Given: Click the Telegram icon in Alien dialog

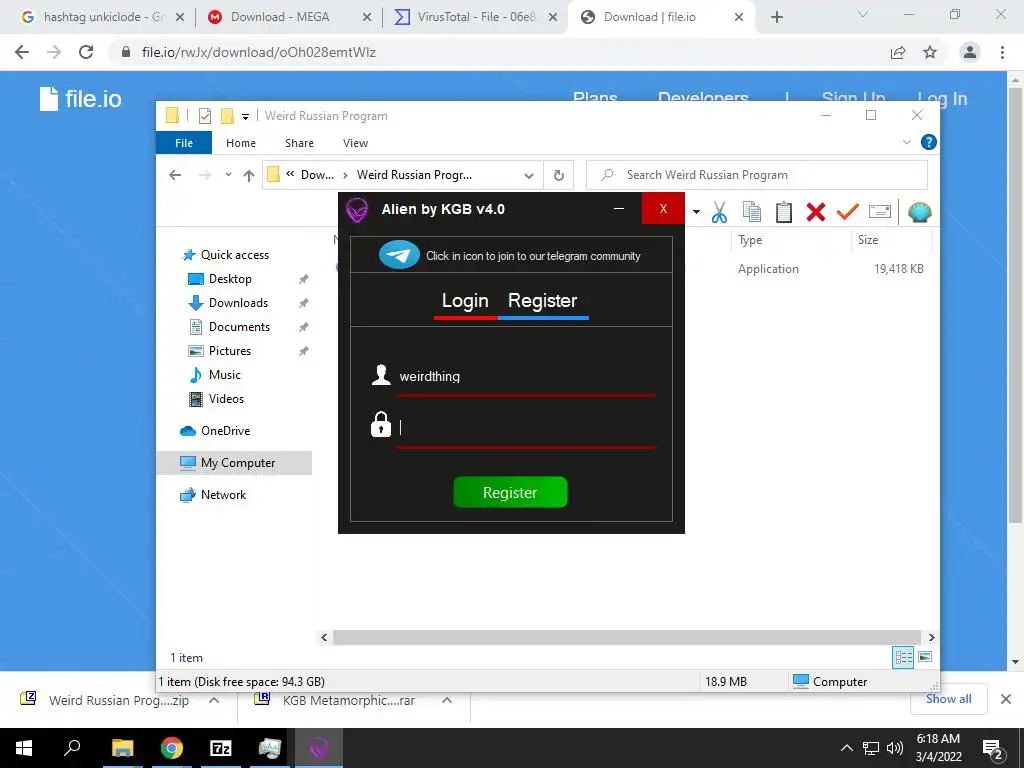Looking at the screenshot, I should [x=399, y=255].
